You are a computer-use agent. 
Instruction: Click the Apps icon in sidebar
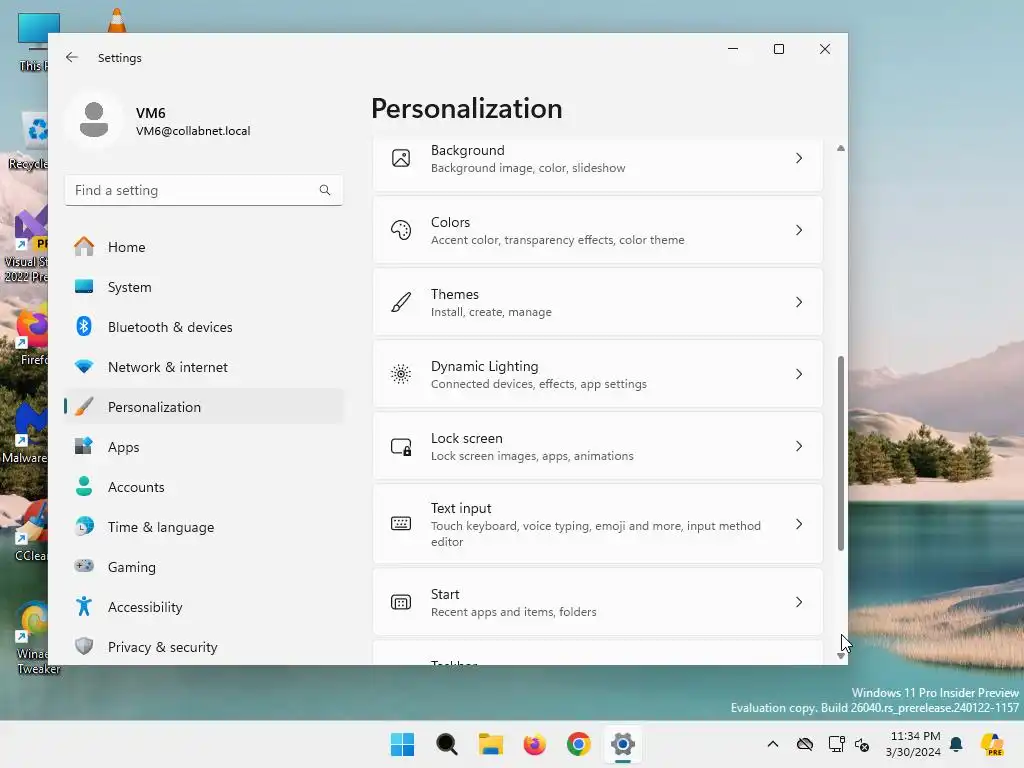84,447
